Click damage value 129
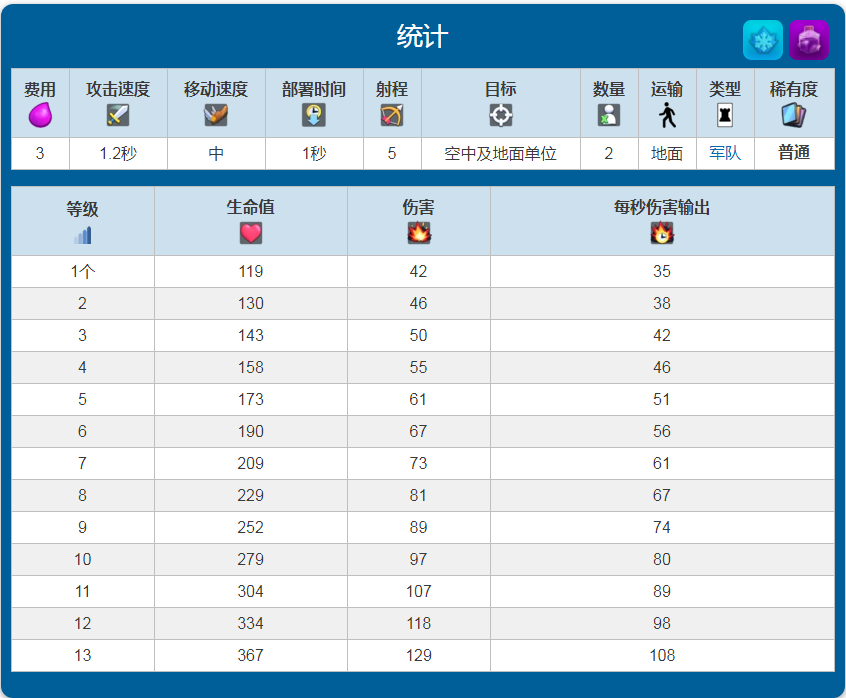Image resolution: width=846 pixels, height=698 pixels. [x=419, y=655]
